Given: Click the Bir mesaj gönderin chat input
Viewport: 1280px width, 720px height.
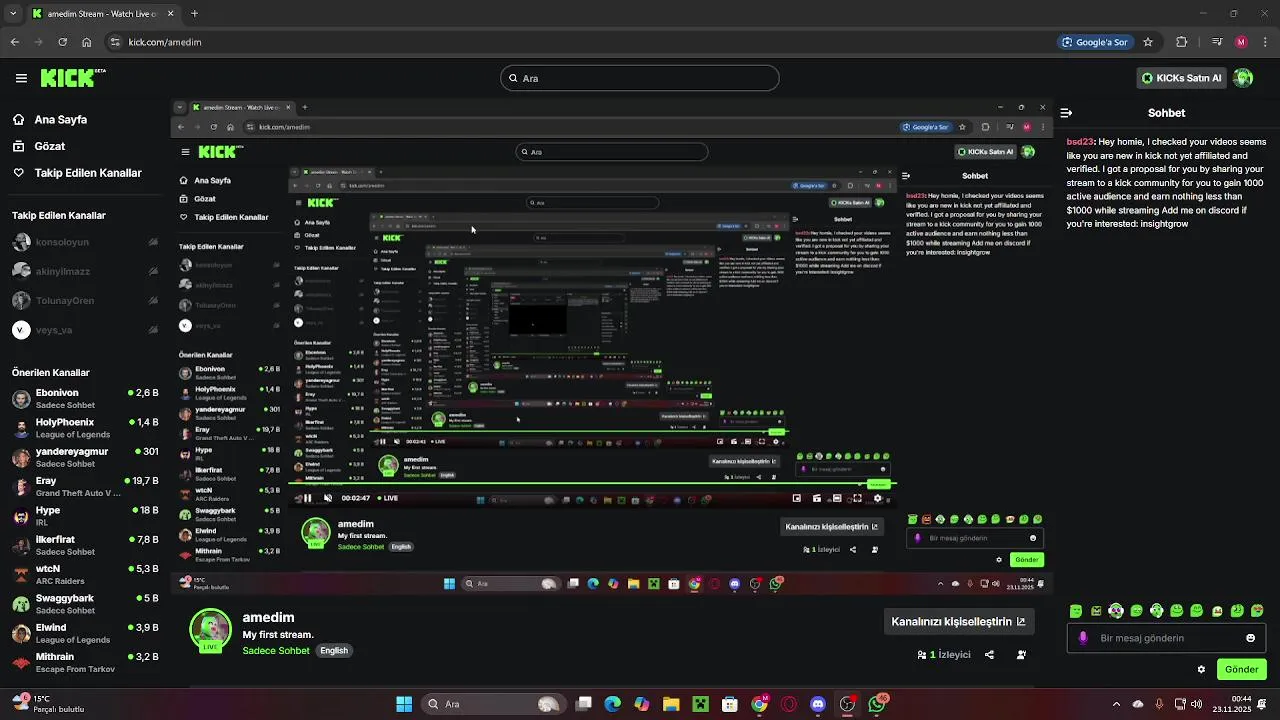Looking at the screenshot, I should [1168, 638].
